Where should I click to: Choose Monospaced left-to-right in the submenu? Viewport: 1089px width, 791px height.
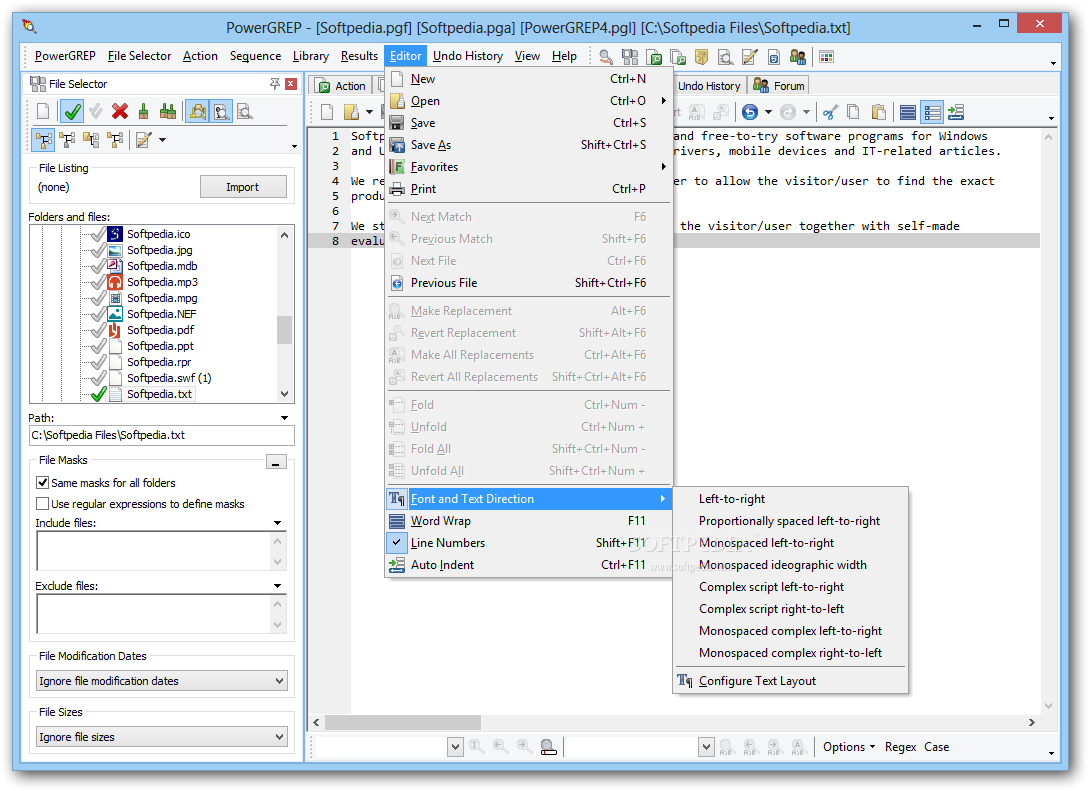(791, 543)
